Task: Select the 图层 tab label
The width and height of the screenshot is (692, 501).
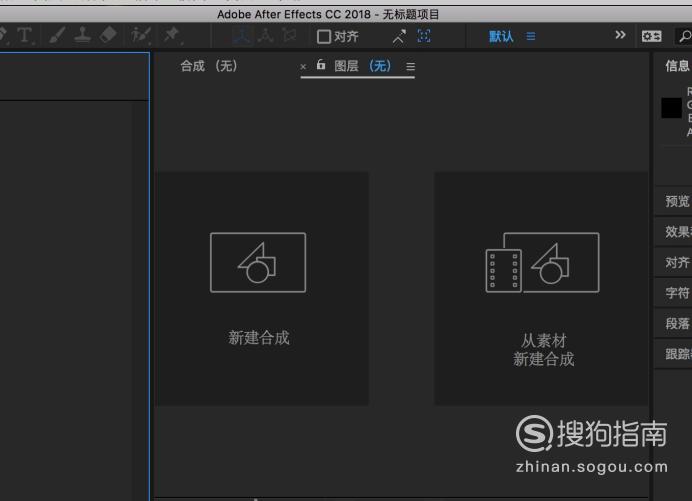Action: tap(346, 66)
